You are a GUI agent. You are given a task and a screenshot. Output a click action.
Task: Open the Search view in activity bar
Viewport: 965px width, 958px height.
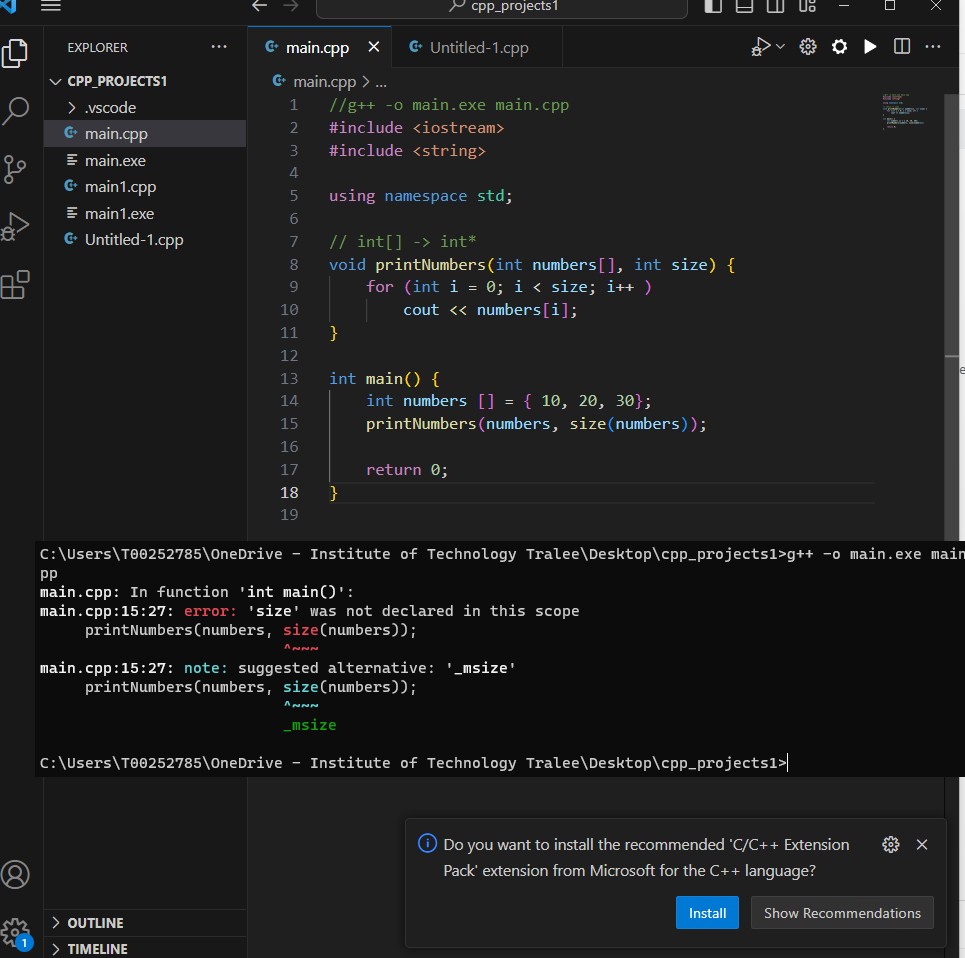click(x=15, y=111)
